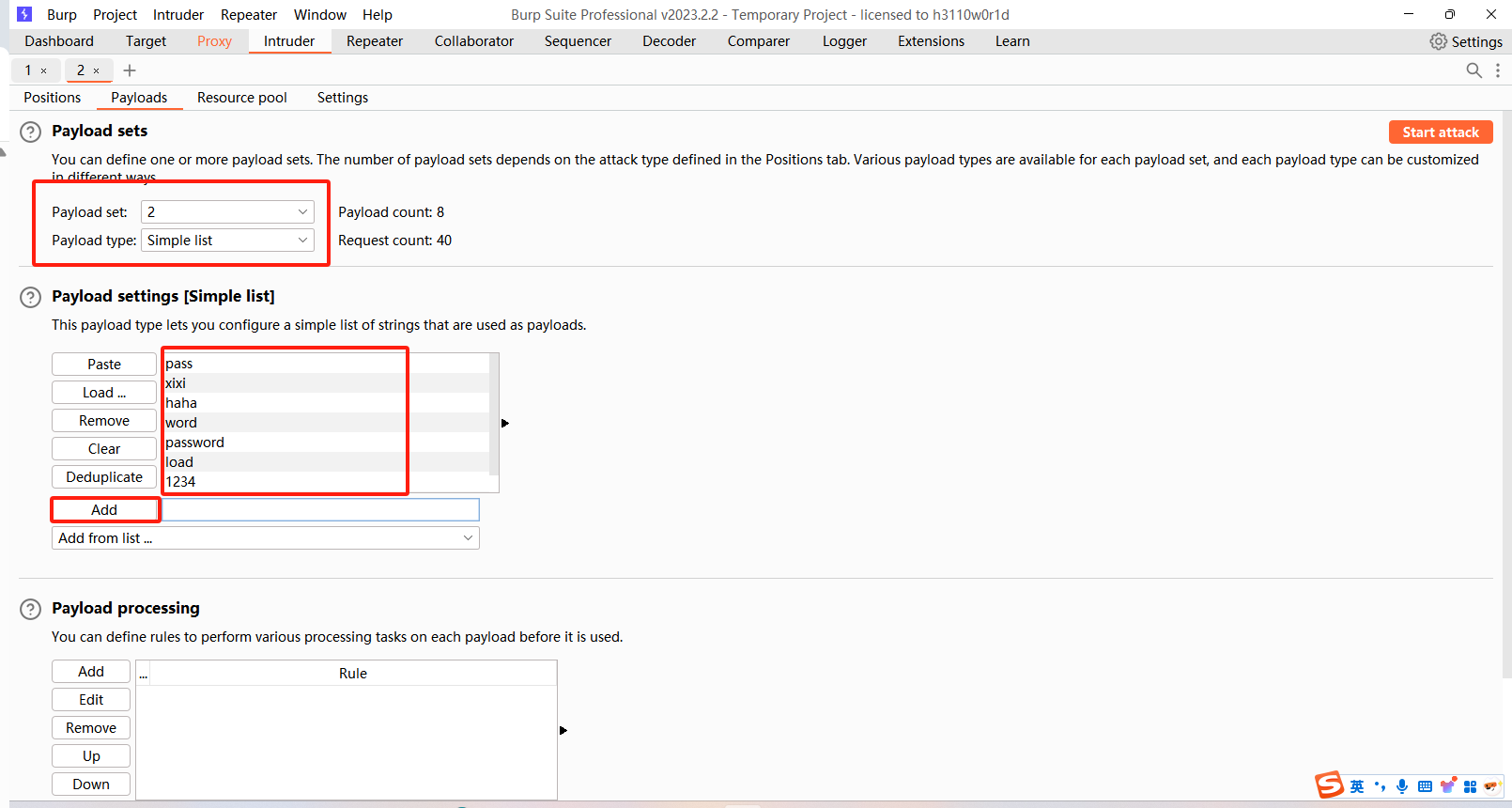Screen dimensions: 1512x808
Task: Toggle Sogou punctuation mode icon
Action: (1380, 786)
